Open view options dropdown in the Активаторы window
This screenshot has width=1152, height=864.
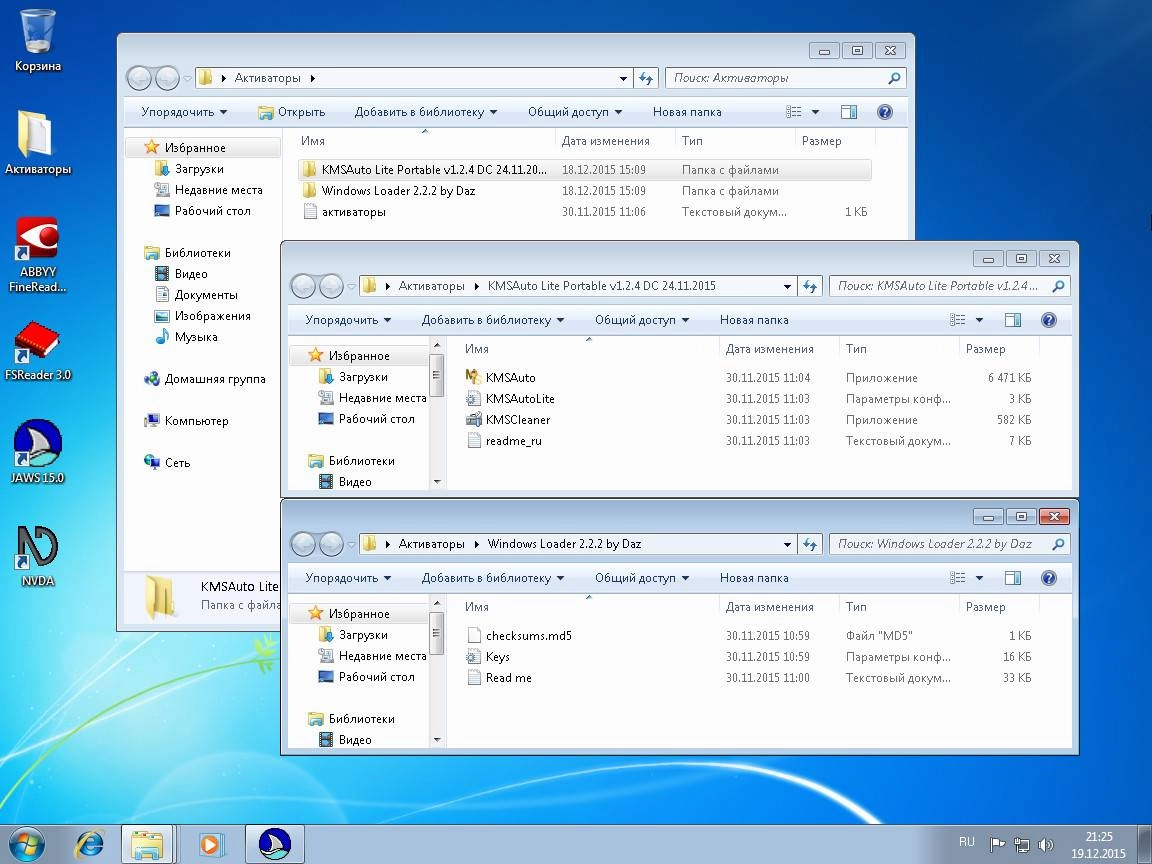tap(815, 112)
